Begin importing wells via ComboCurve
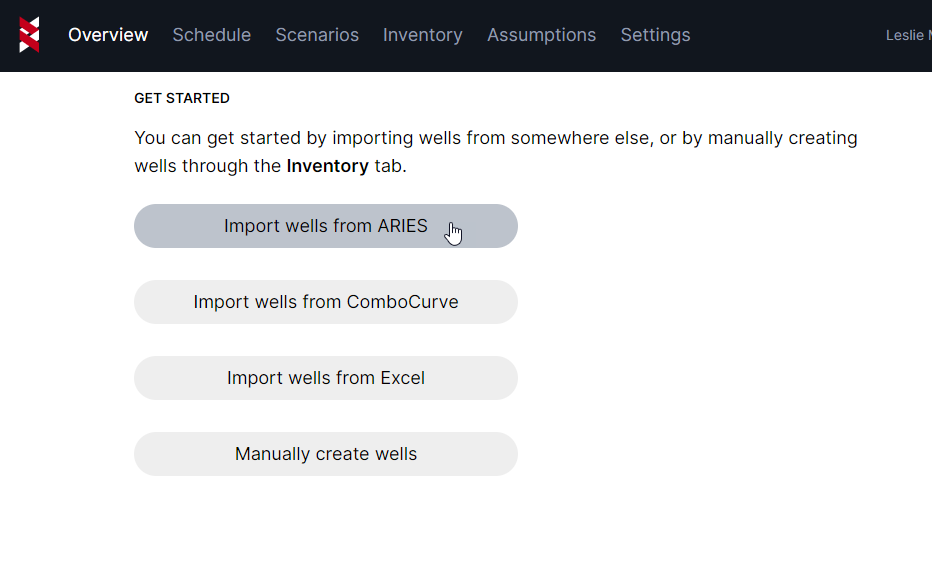Image resolution: width=932 pixels, height=571 pixels. (326, 302)
